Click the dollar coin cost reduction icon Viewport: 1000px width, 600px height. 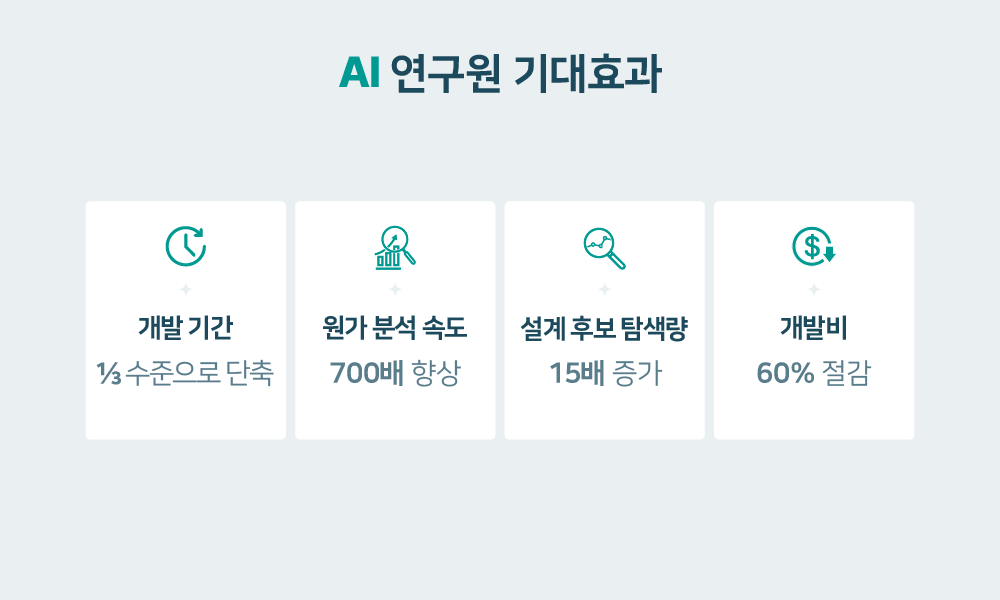pos(814,246)
